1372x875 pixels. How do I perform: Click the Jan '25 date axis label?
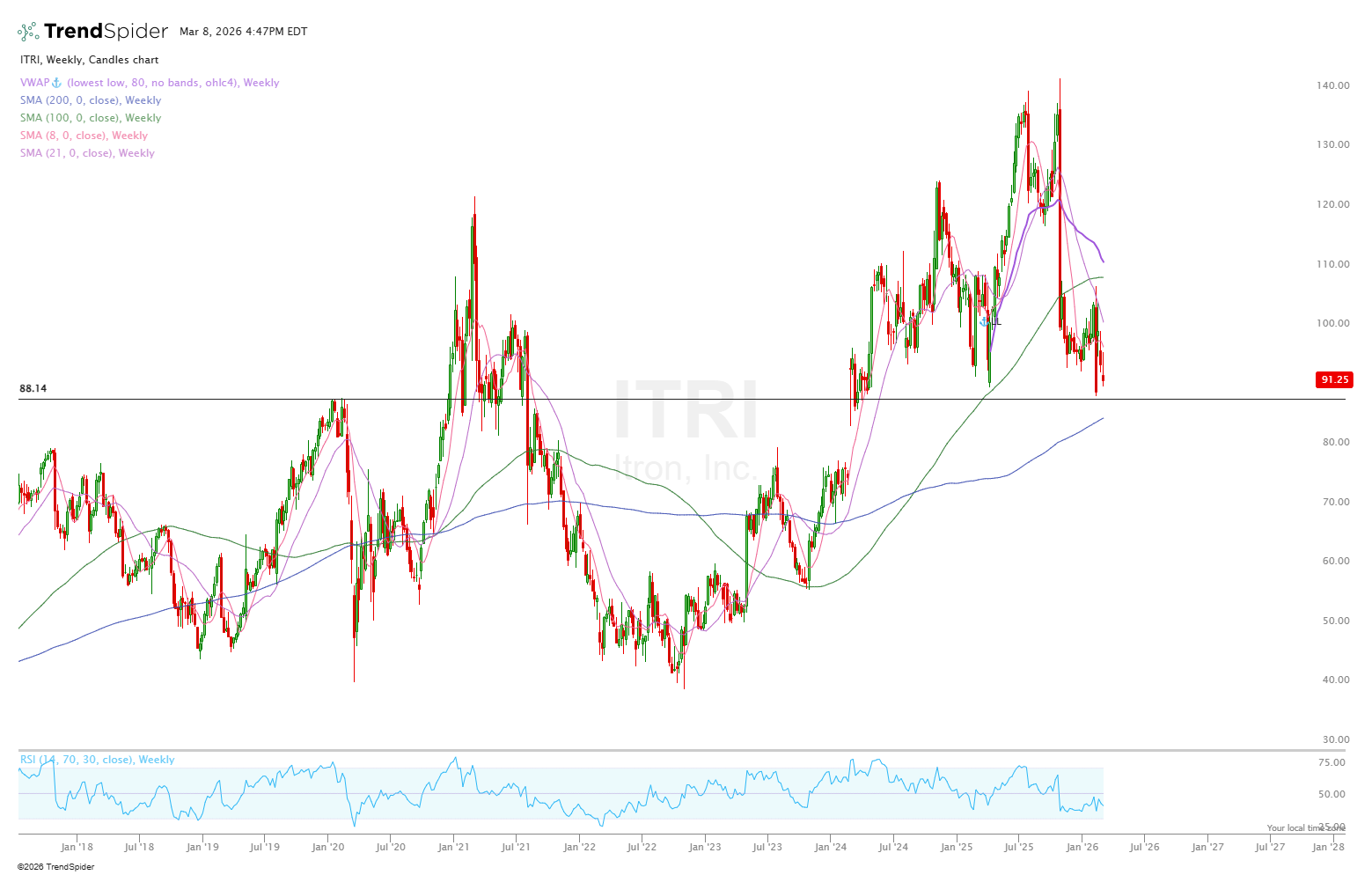coord(957,848)
